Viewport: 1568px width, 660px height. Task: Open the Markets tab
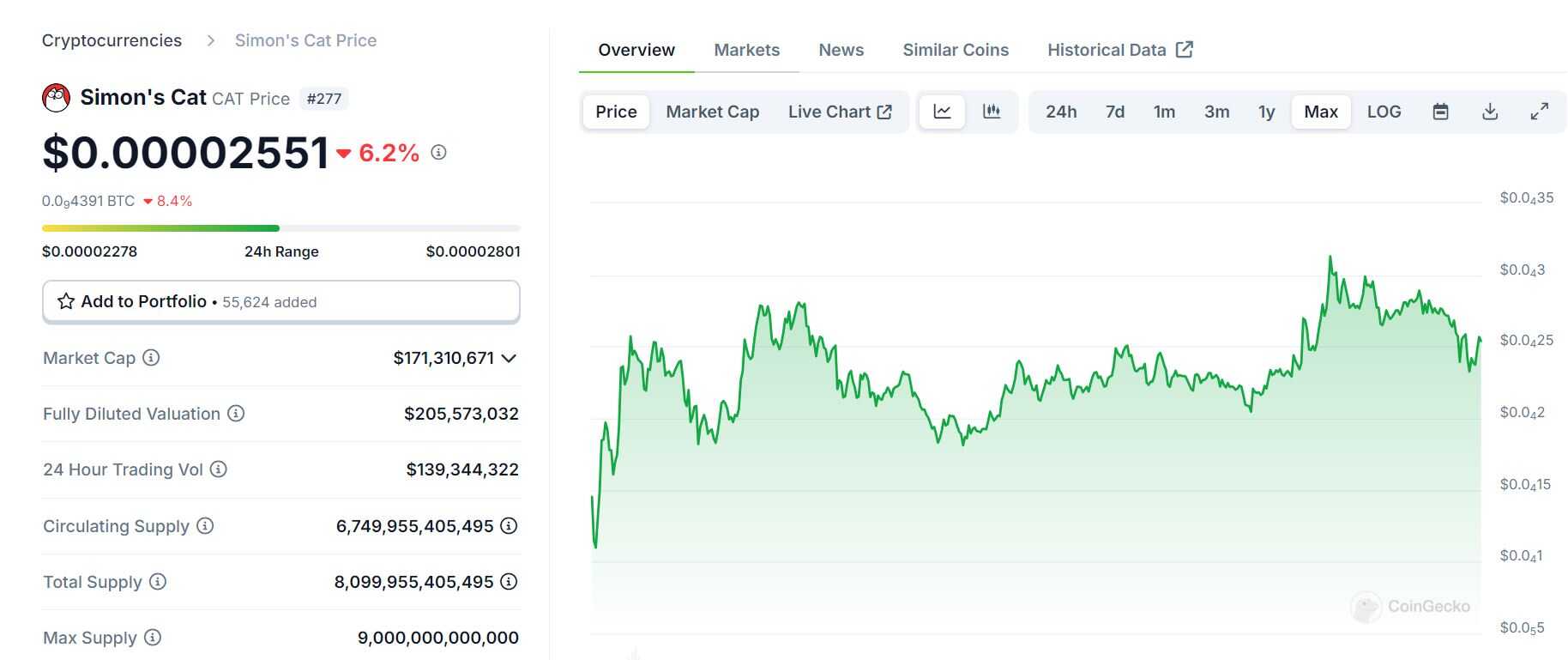(747, 50)
